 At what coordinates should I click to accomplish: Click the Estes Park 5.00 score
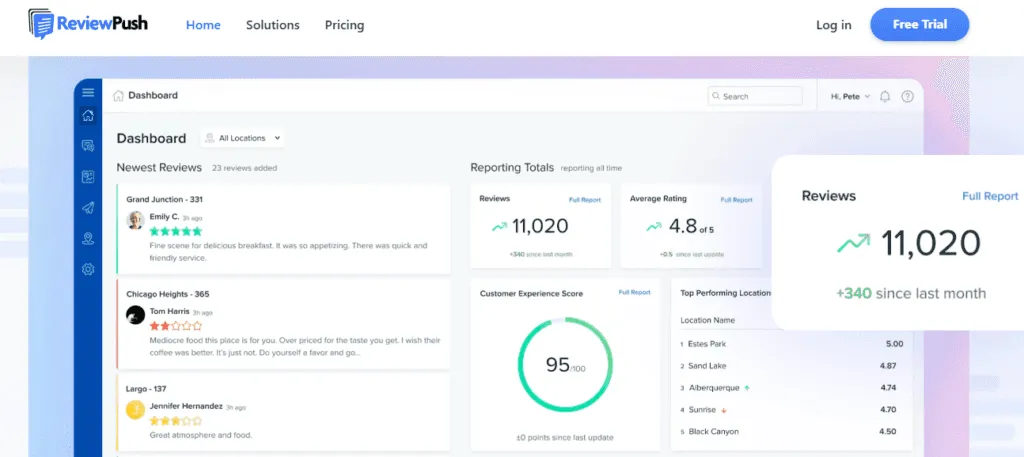coord(895,343)
